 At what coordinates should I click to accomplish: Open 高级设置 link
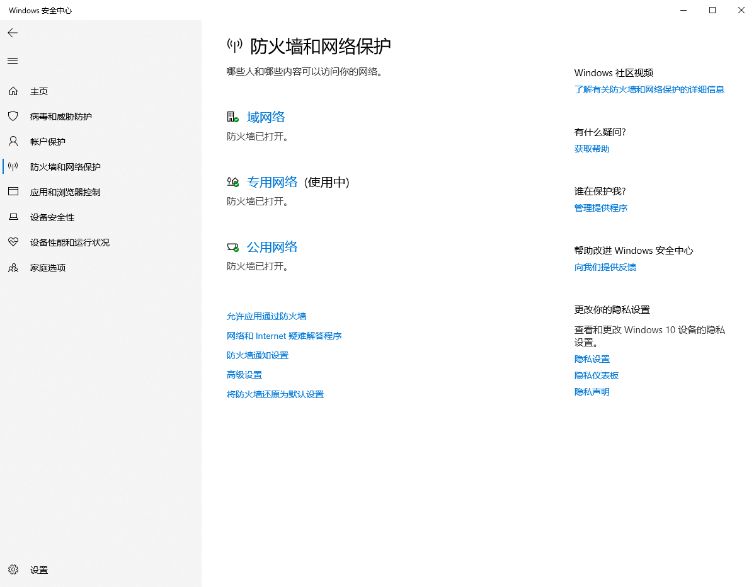[x=244, y=375]
